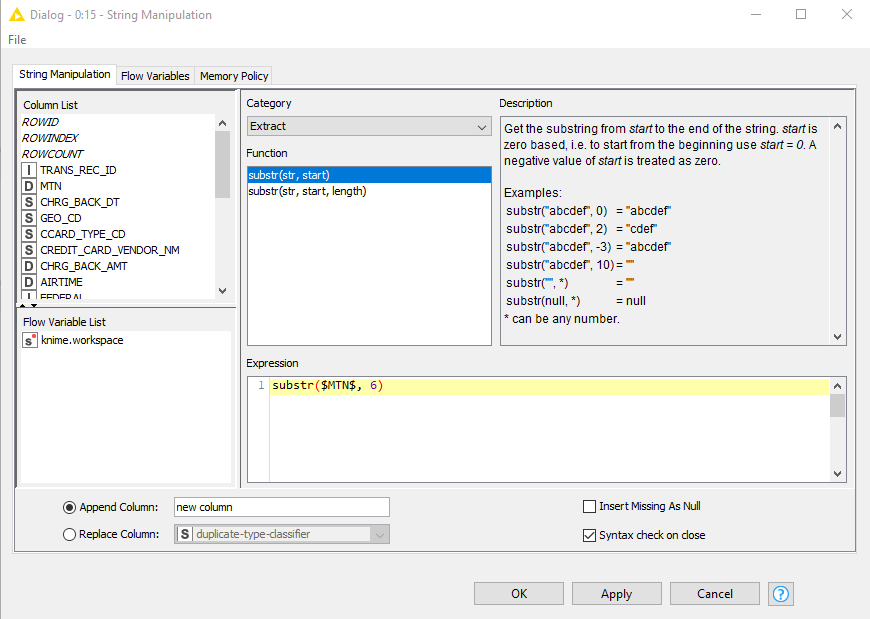Switch to the Memory Policy tab
Viewport: 870px width, 619px height.
pos(234,76)
